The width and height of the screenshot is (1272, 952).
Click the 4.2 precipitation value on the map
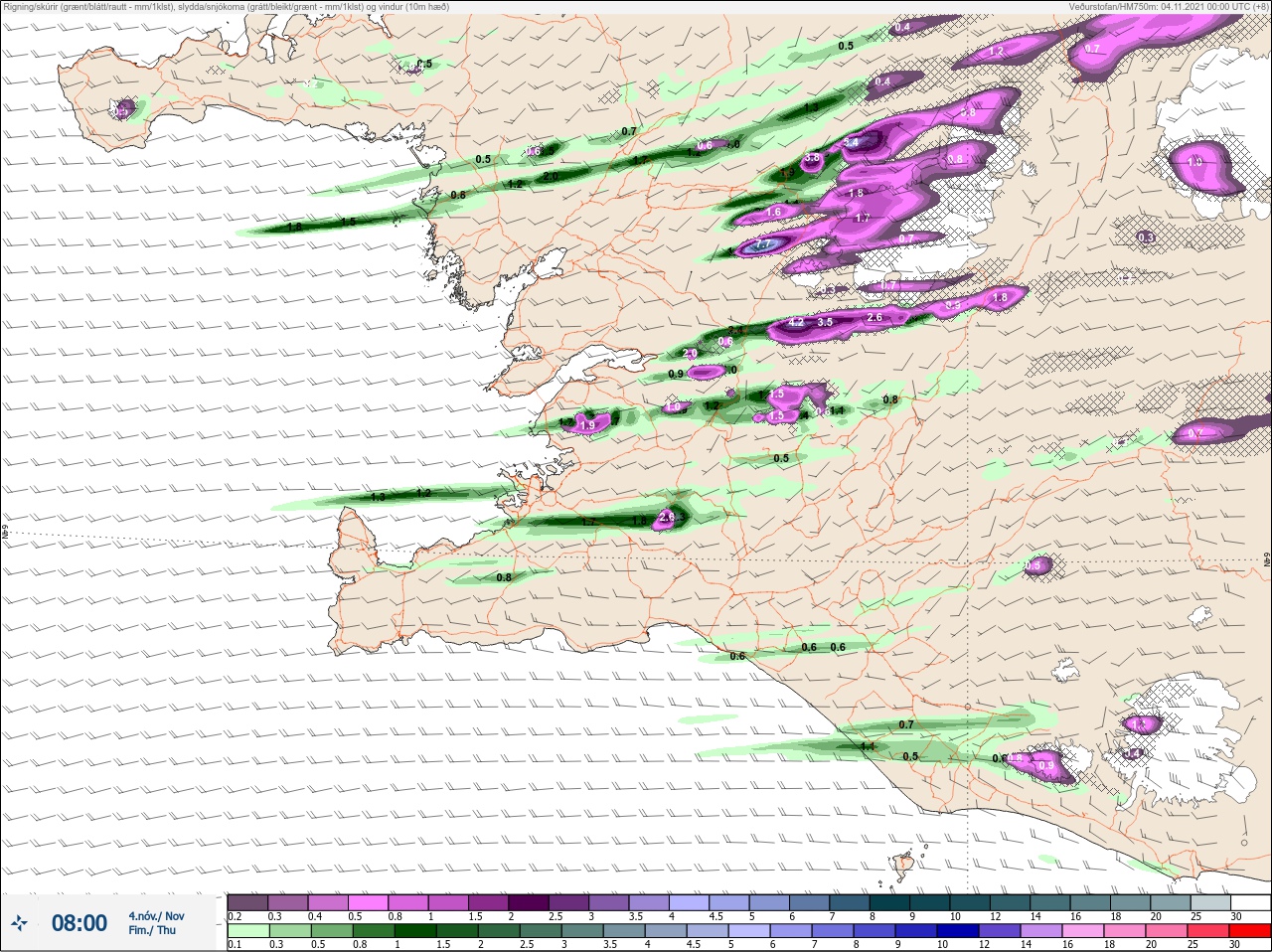coord(795,323)
